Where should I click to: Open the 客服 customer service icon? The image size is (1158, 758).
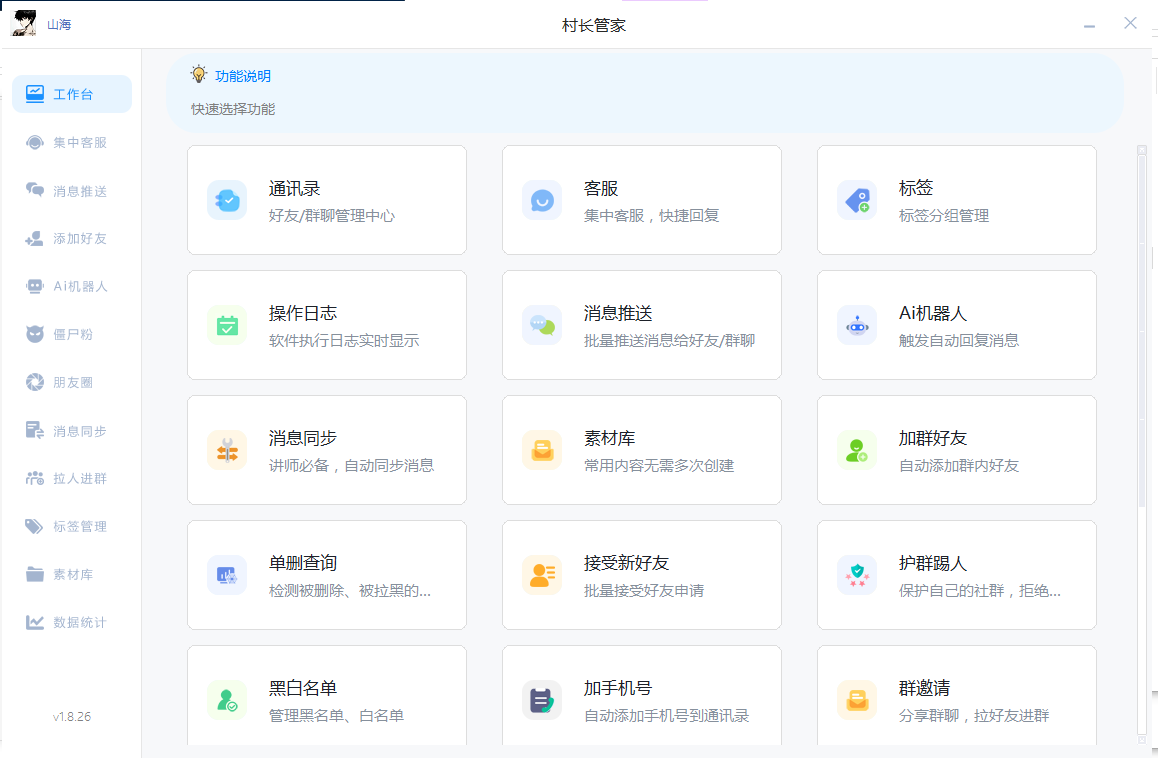[542, 200]
